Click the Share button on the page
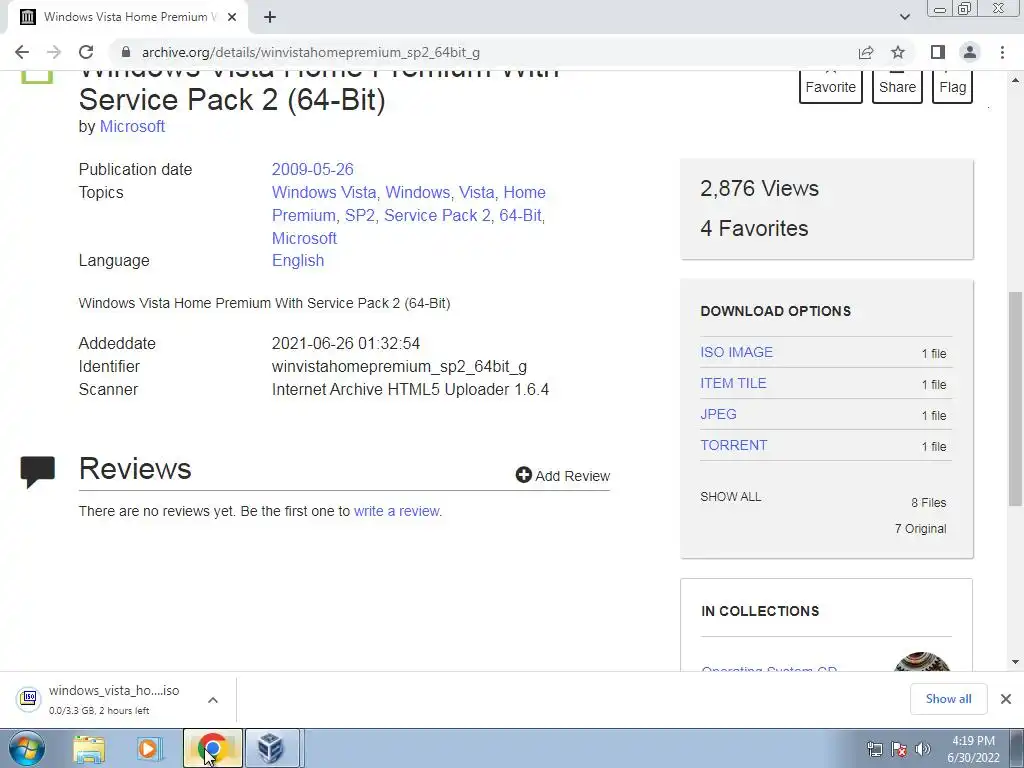Screen dimensions: 1024x768 (897, 86)
